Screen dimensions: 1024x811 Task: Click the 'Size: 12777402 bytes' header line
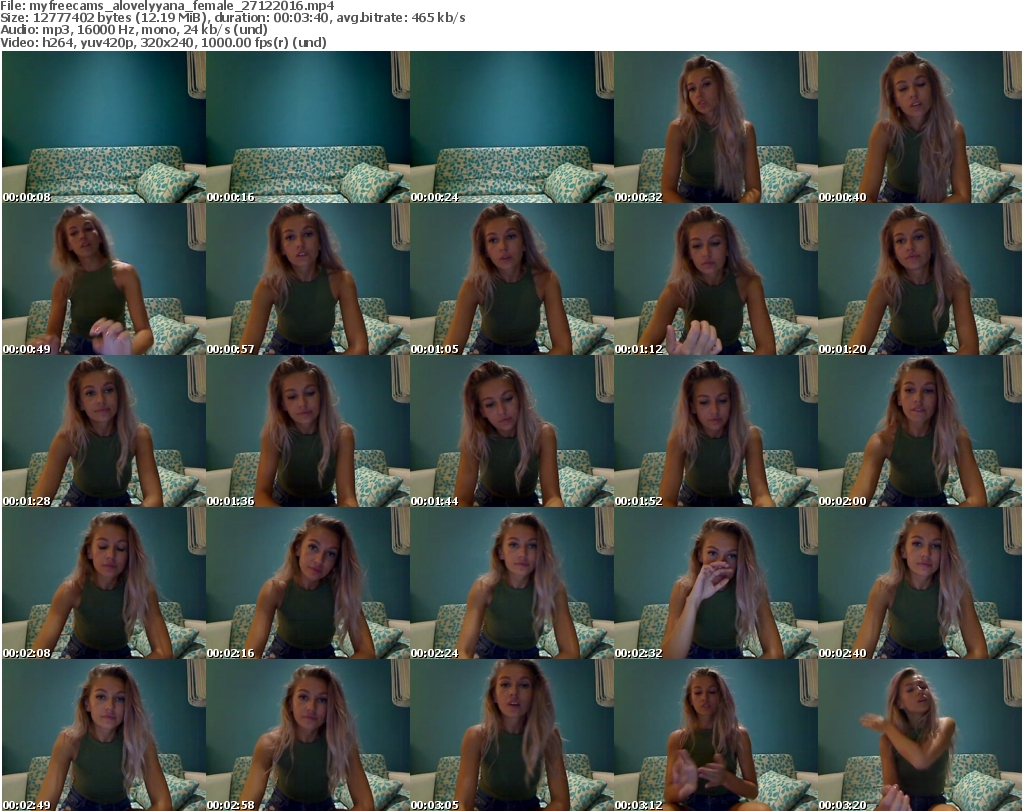click(232, 18)
